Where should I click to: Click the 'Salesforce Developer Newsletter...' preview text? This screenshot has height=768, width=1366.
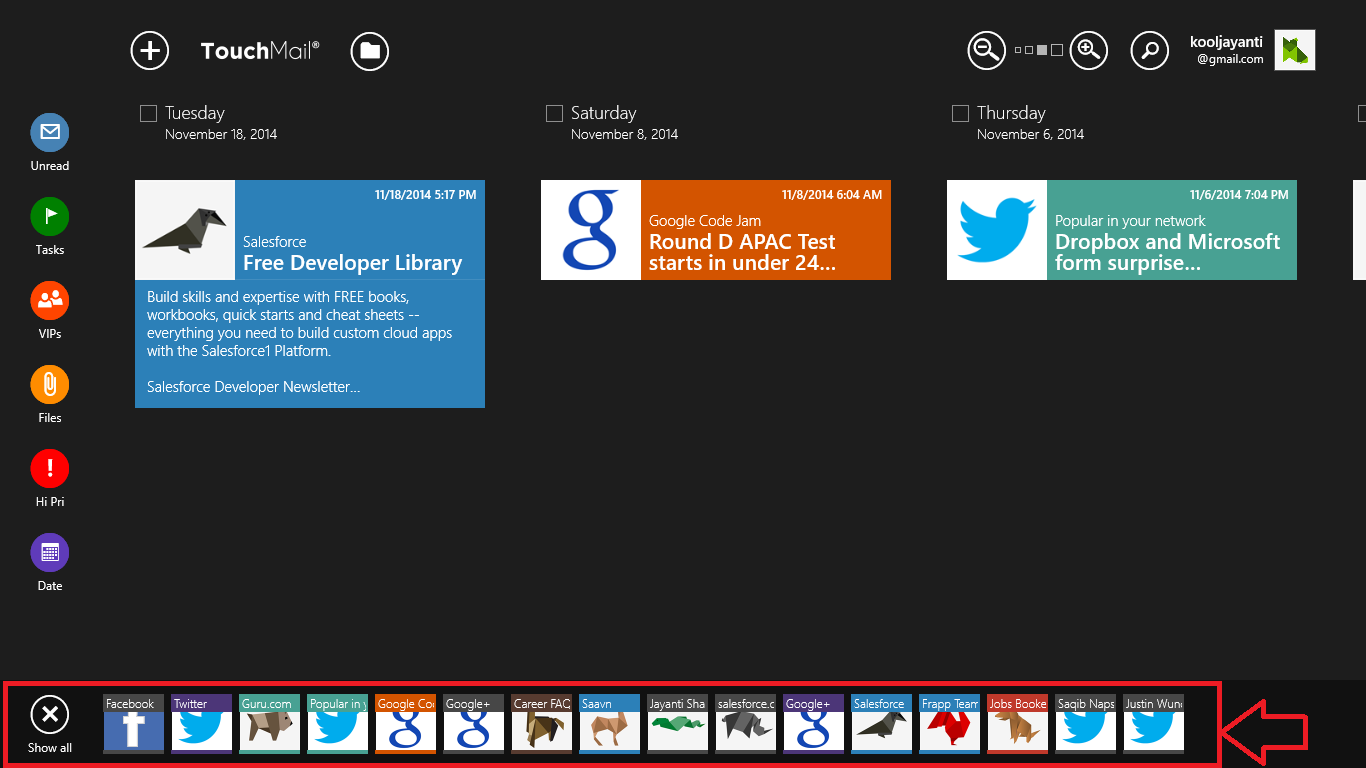click(x=253, y=387)
